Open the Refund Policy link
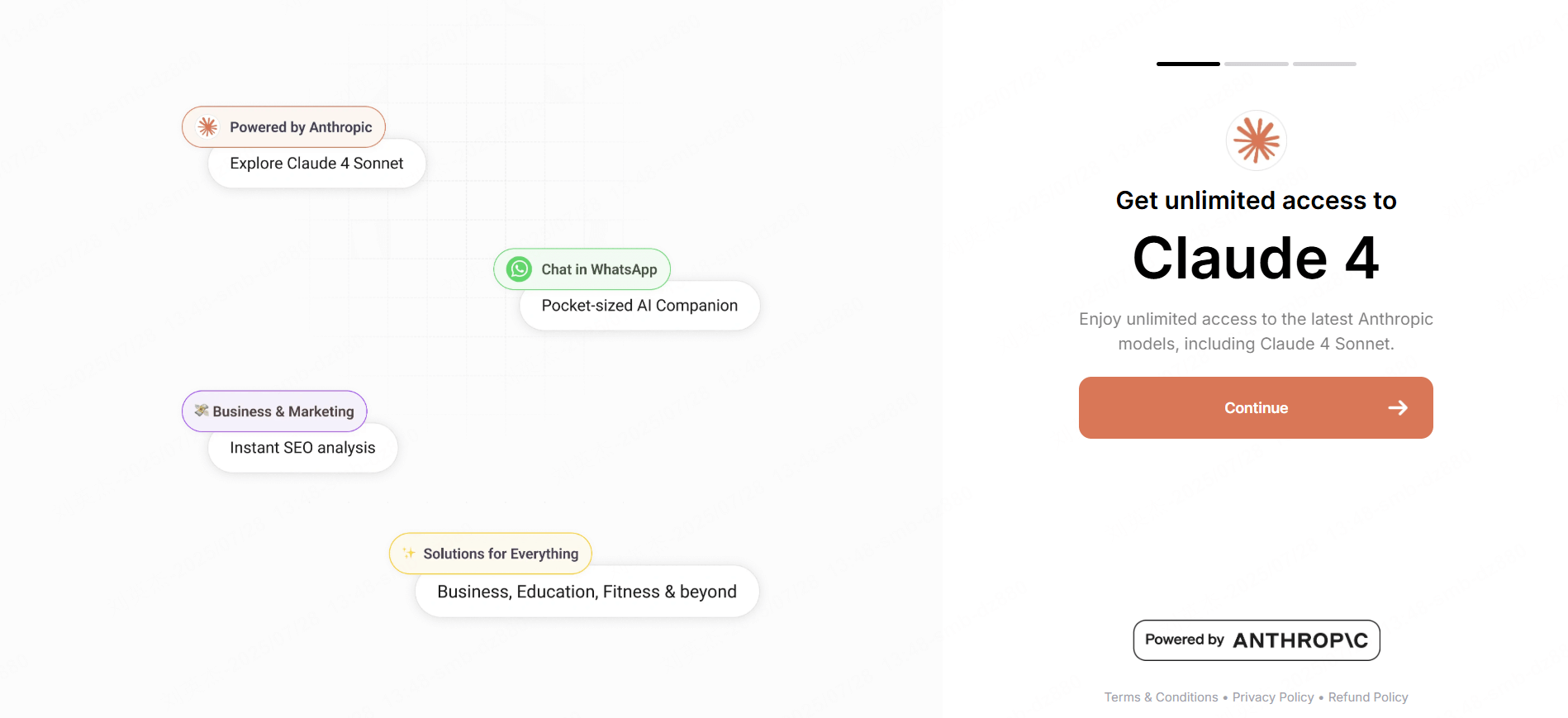 point(1368,697)
